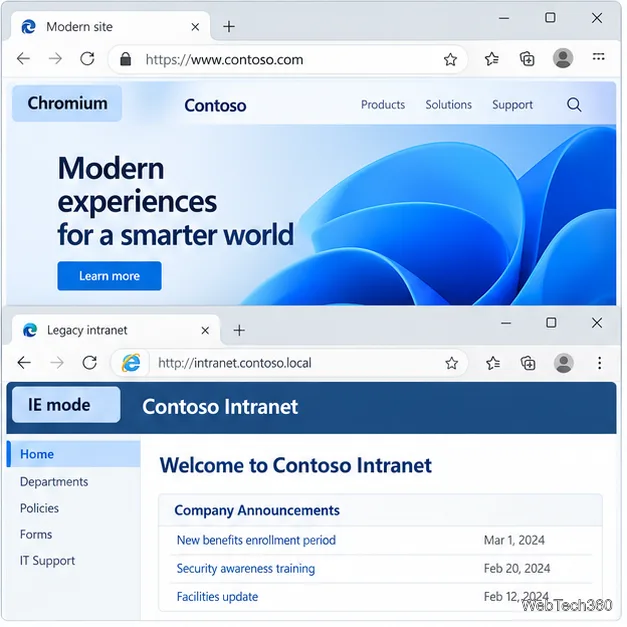Open Collections in Modern site window
Viewport: 627px width, 627px height.
[x=527, y=59]
